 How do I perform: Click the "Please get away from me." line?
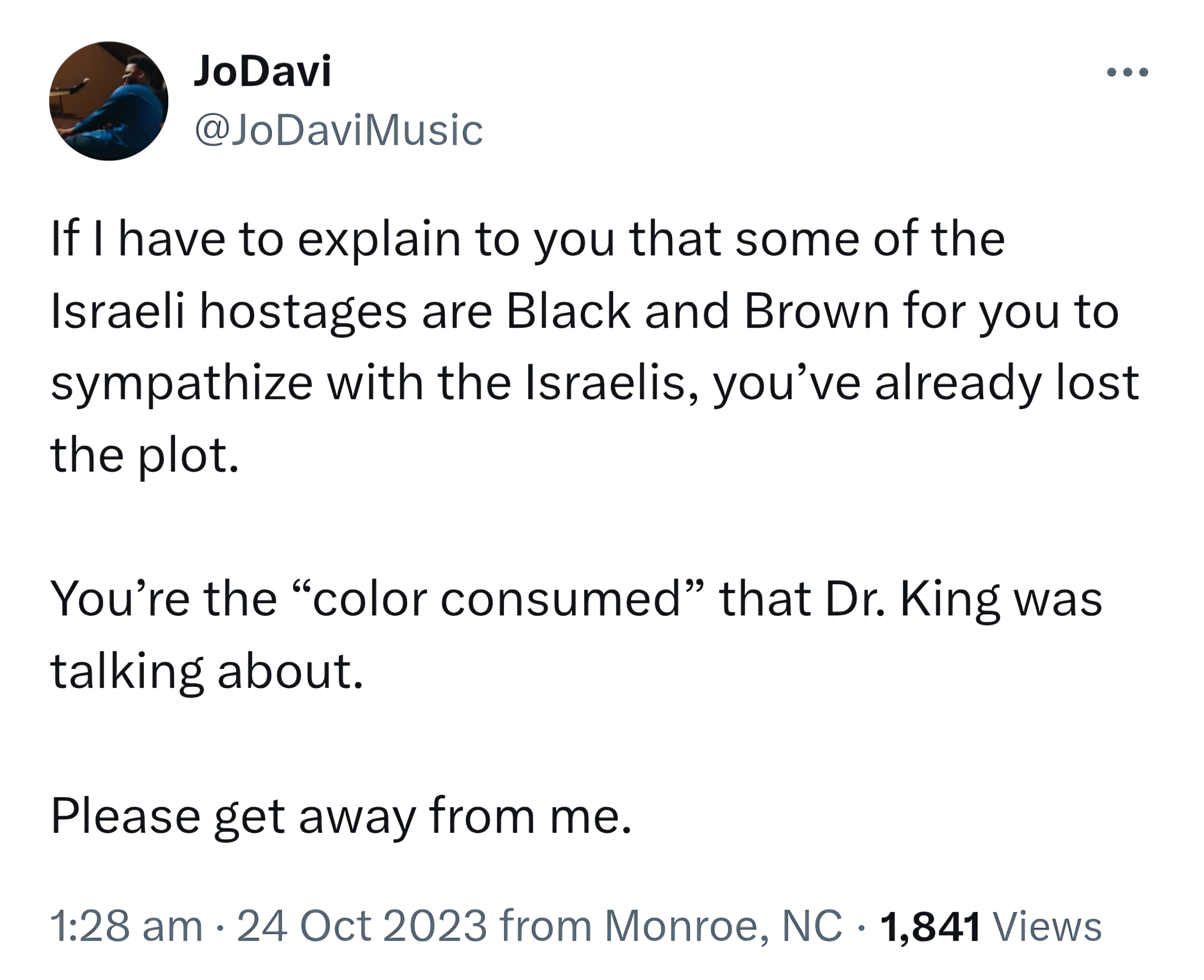341,816
